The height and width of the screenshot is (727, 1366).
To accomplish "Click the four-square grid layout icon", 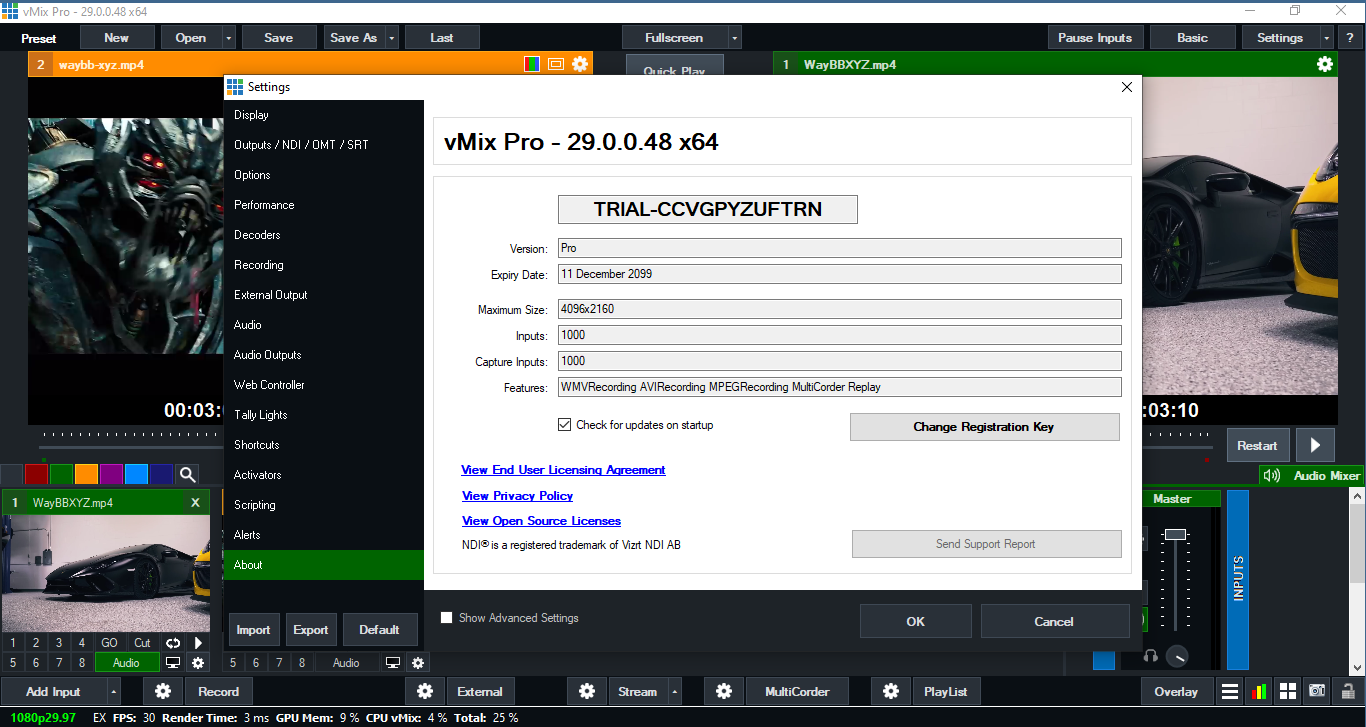I will (1288, 691).
